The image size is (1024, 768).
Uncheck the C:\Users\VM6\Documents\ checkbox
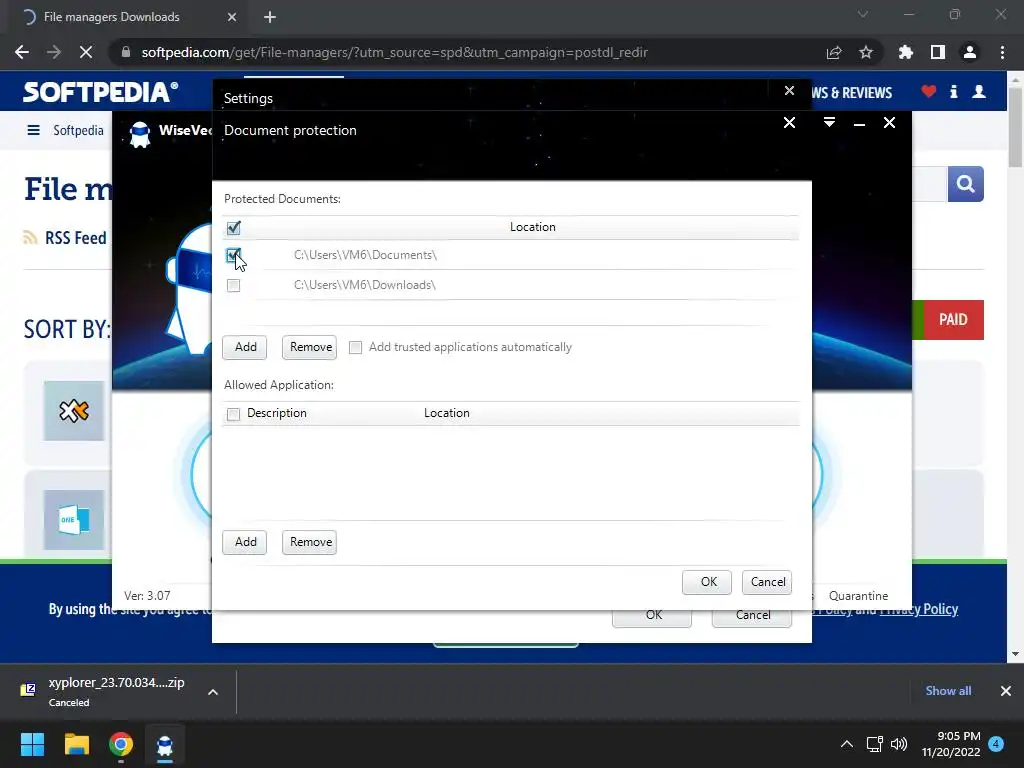(233, 255)
